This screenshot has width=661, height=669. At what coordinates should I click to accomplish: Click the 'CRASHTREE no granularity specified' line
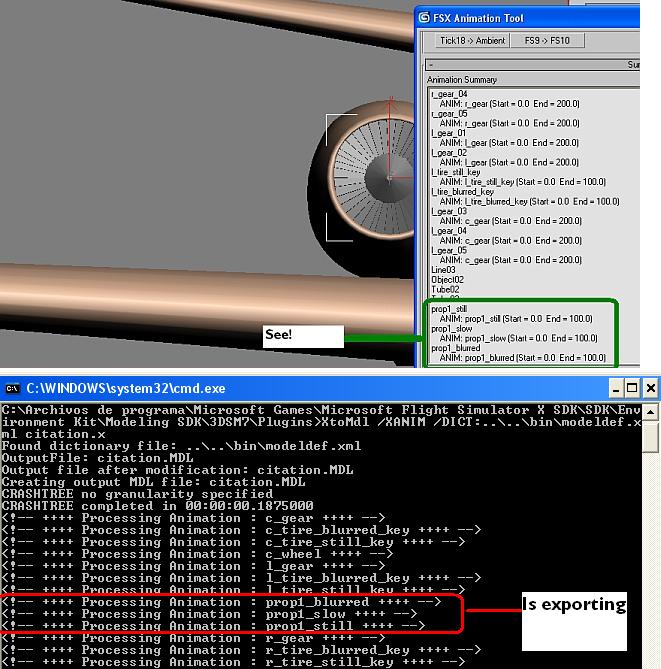click(x=137, y=494)
